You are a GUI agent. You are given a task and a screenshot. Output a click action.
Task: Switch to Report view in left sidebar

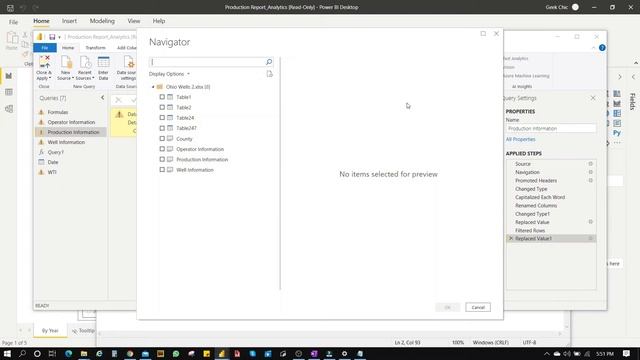[x=9, y=76]
